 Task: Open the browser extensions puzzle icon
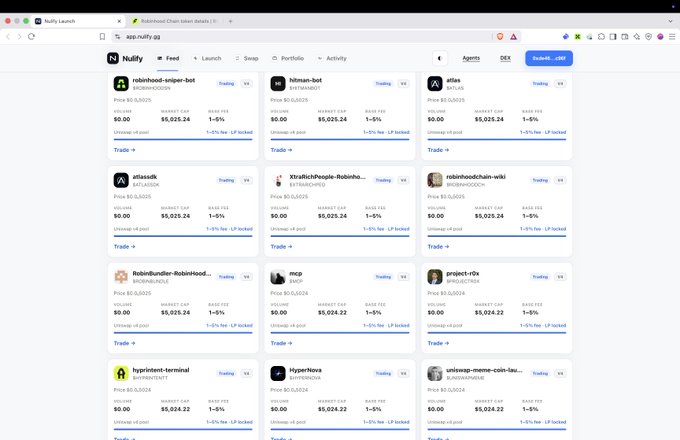[x=601, y=36]
